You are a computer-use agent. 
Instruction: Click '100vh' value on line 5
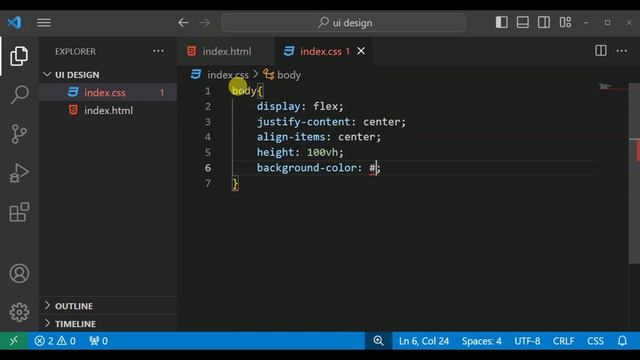[322, 152]
